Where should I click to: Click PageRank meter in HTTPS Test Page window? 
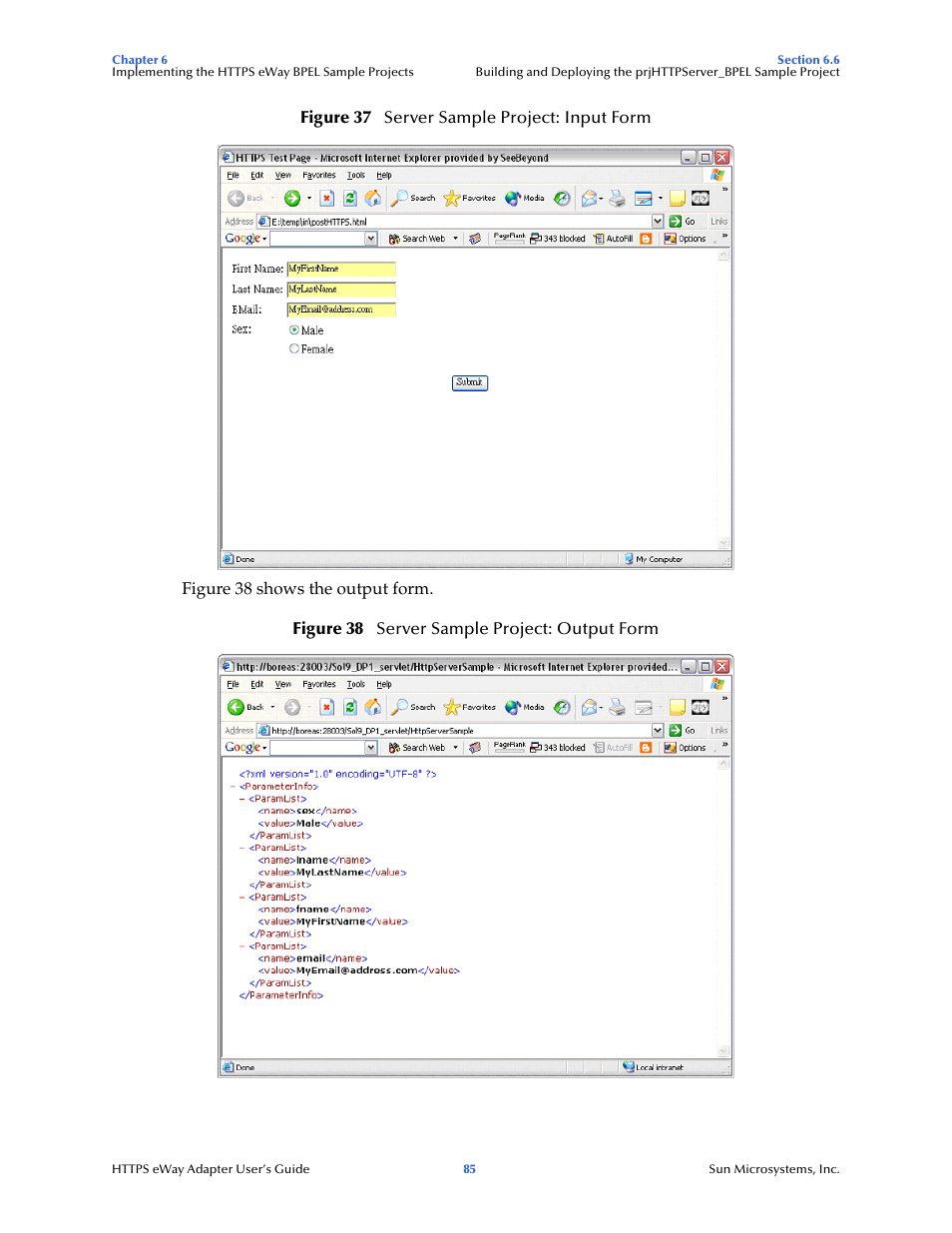(x=509, y=239)
